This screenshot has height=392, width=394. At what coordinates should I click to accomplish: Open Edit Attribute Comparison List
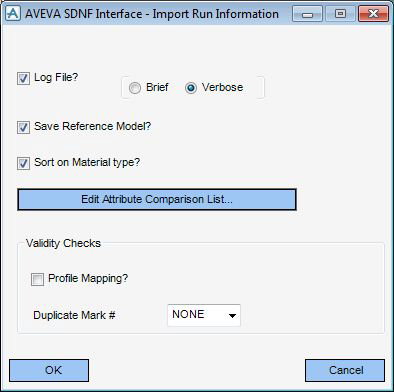[x=157, y=199]
